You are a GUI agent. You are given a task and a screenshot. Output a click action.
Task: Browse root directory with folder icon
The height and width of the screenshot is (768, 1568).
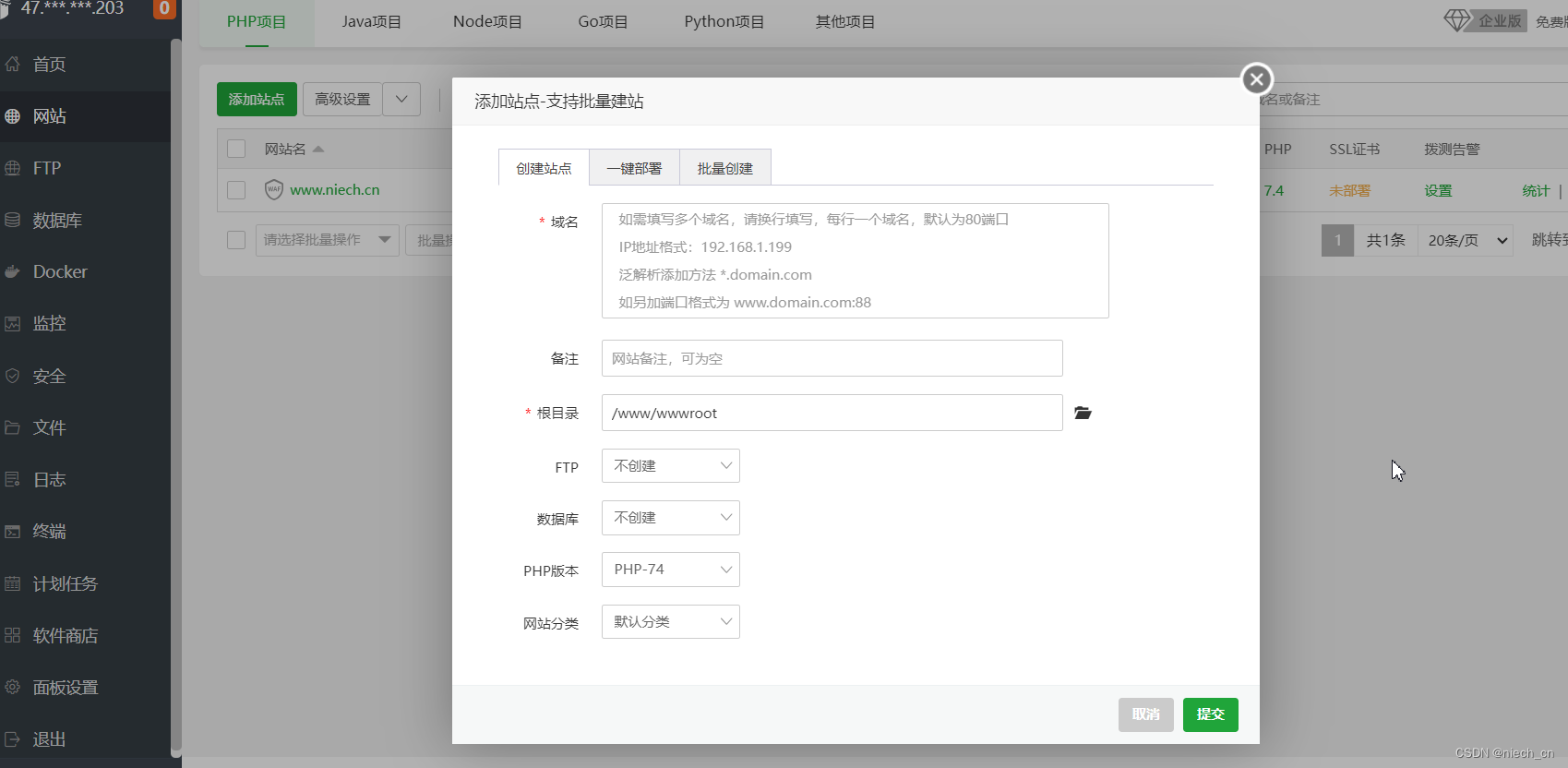point(1083,413)
